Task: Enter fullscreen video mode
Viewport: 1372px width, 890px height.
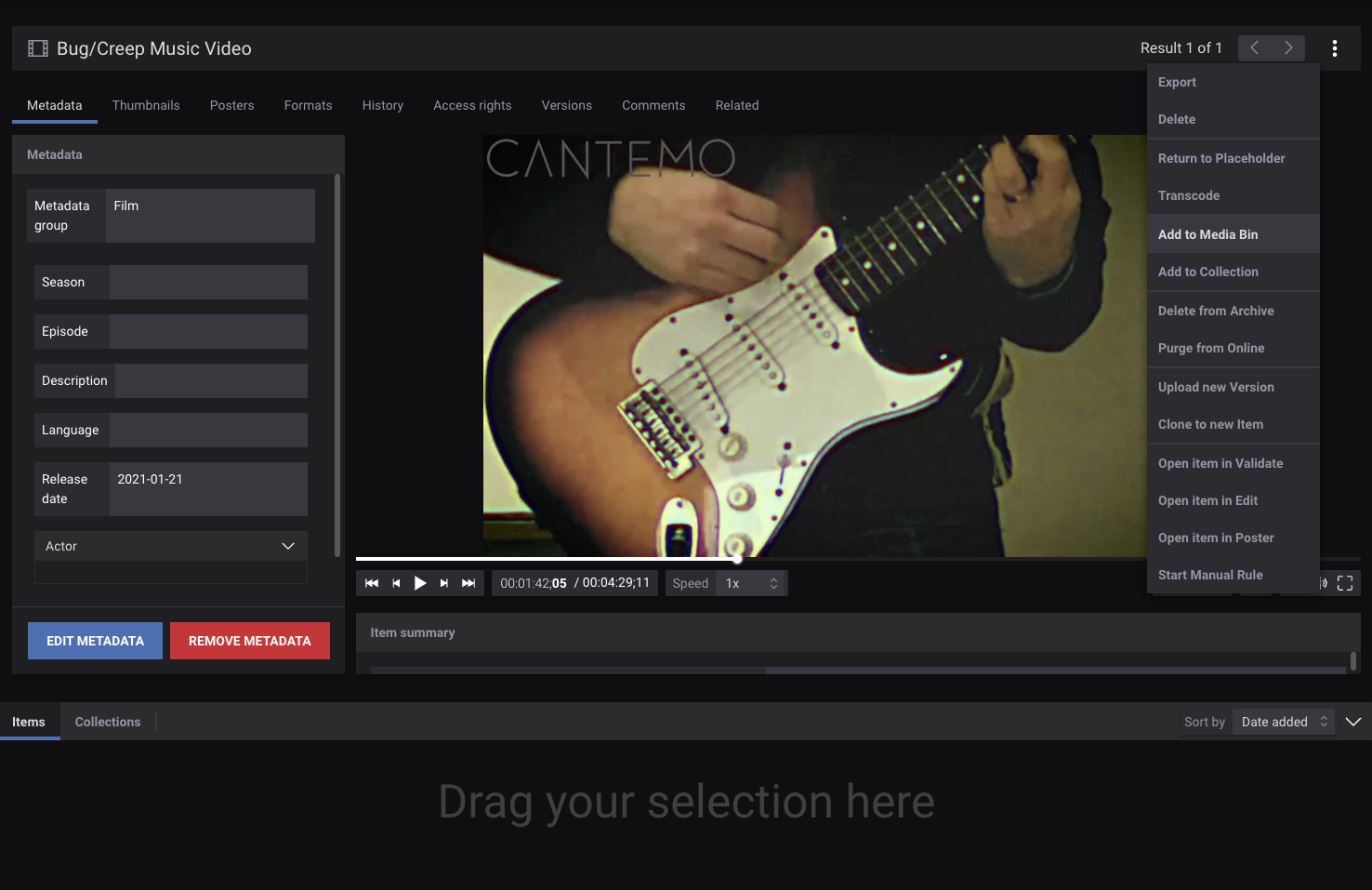Action: pyautogui.click(x=1345, y=583)
